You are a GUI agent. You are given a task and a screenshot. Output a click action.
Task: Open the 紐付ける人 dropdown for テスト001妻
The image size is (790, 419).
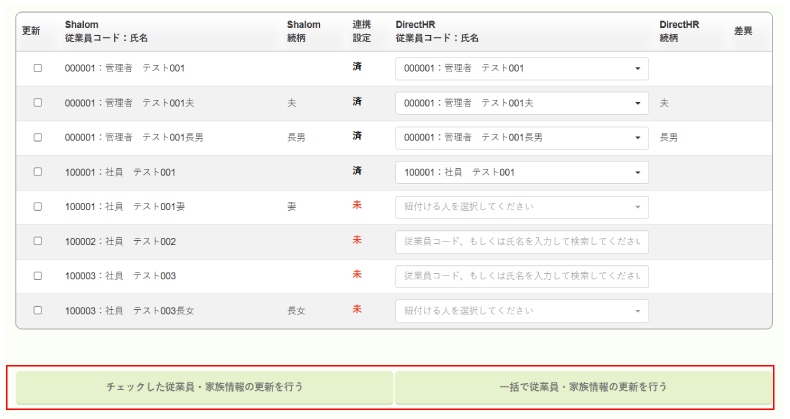tap(521, 207)
